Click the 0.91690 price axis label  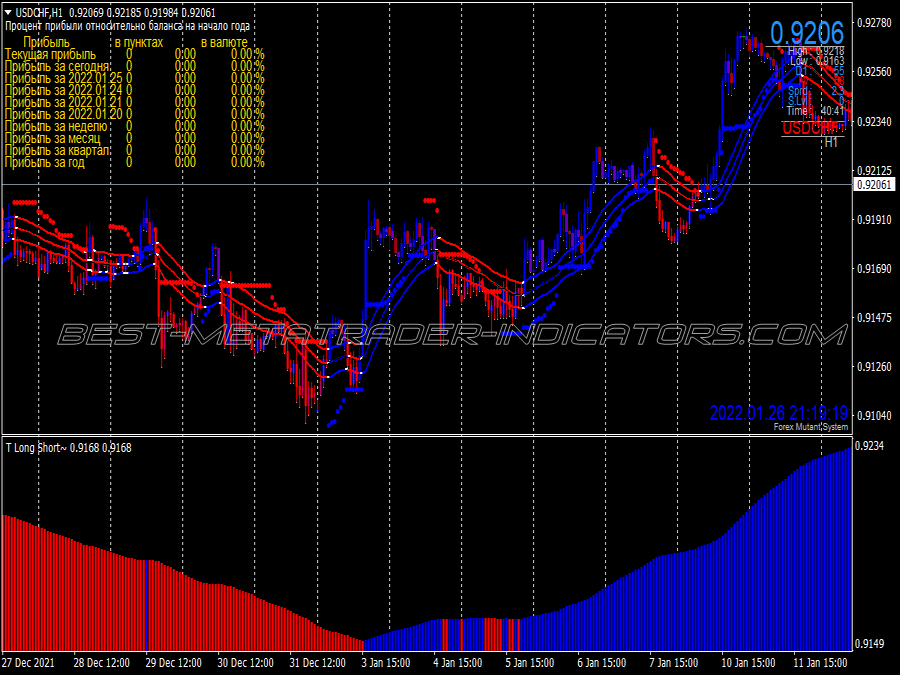(x=874, y=268)
